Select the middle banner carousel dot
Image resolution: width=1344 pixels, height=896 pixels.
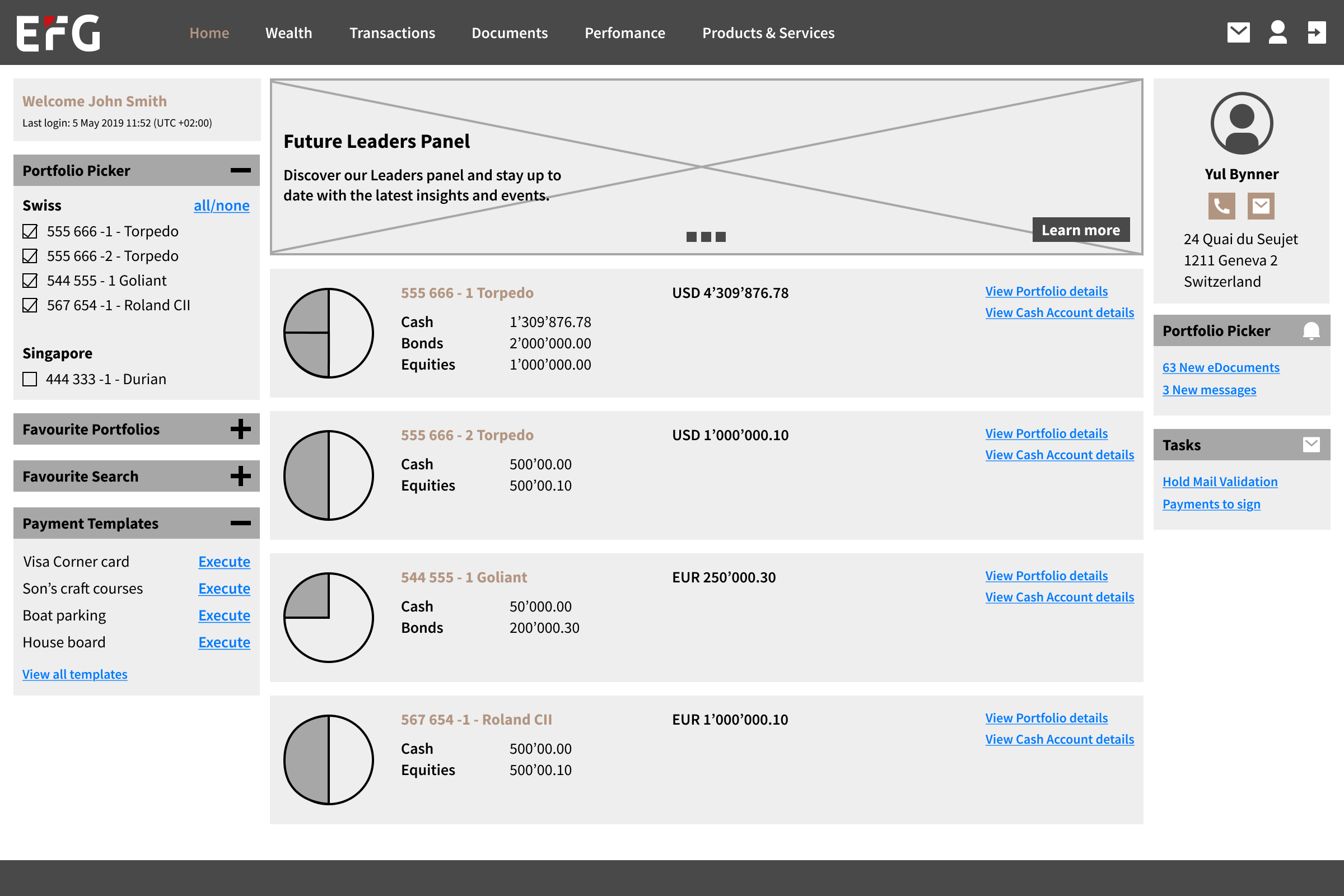click(x=706, y=236)
